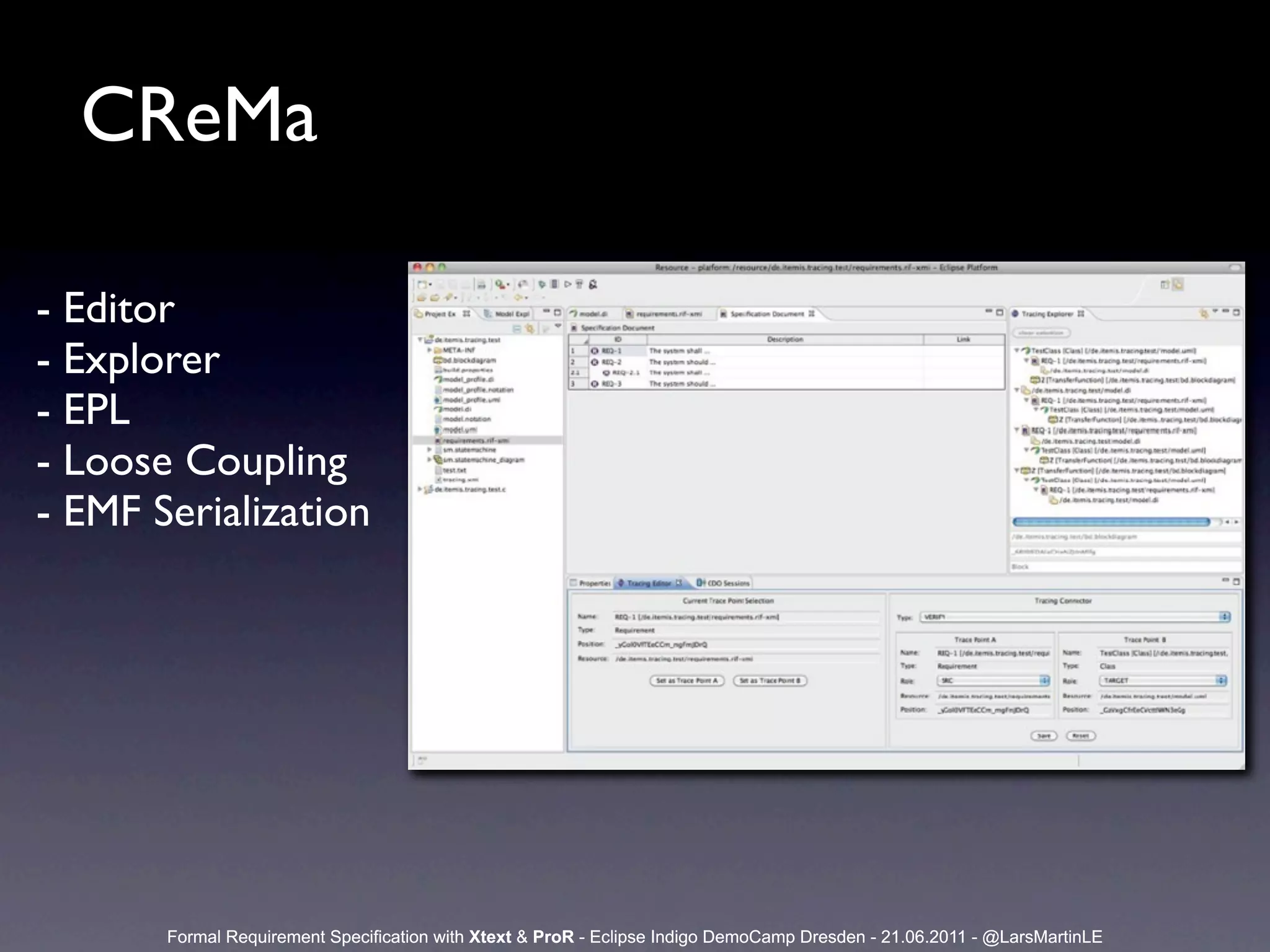Click the REQ-2 row in specification table

(x=786, y=362)
